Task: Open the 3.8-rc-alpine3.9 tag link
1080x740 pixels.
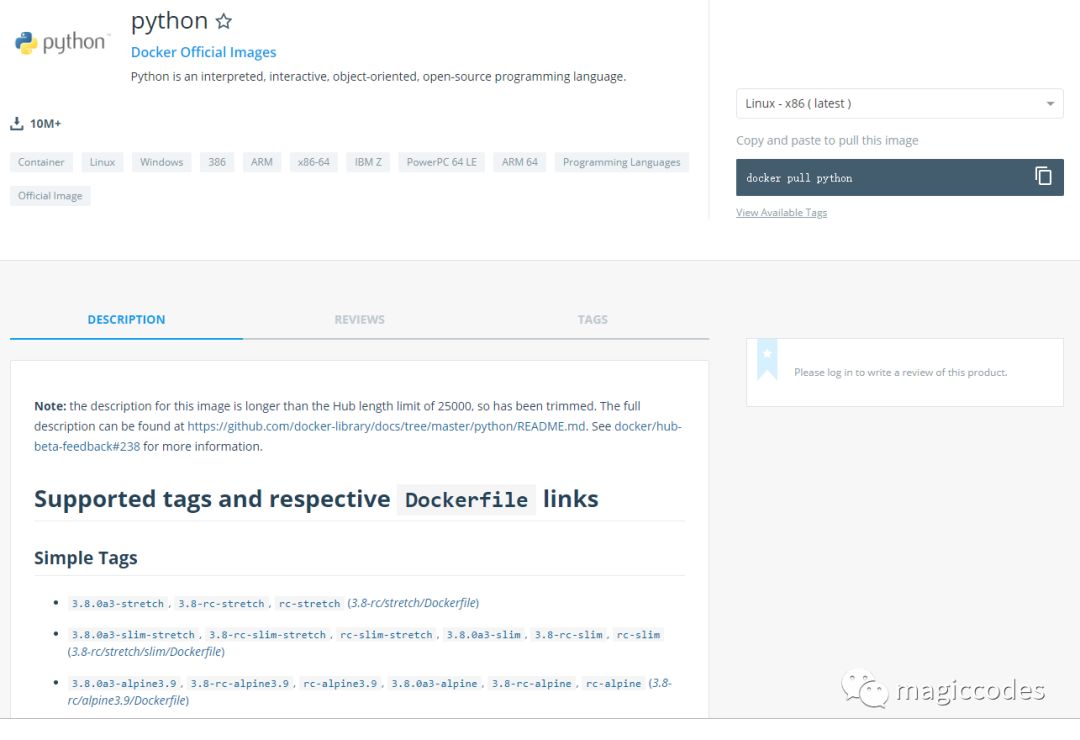Action: pos(240,684)
